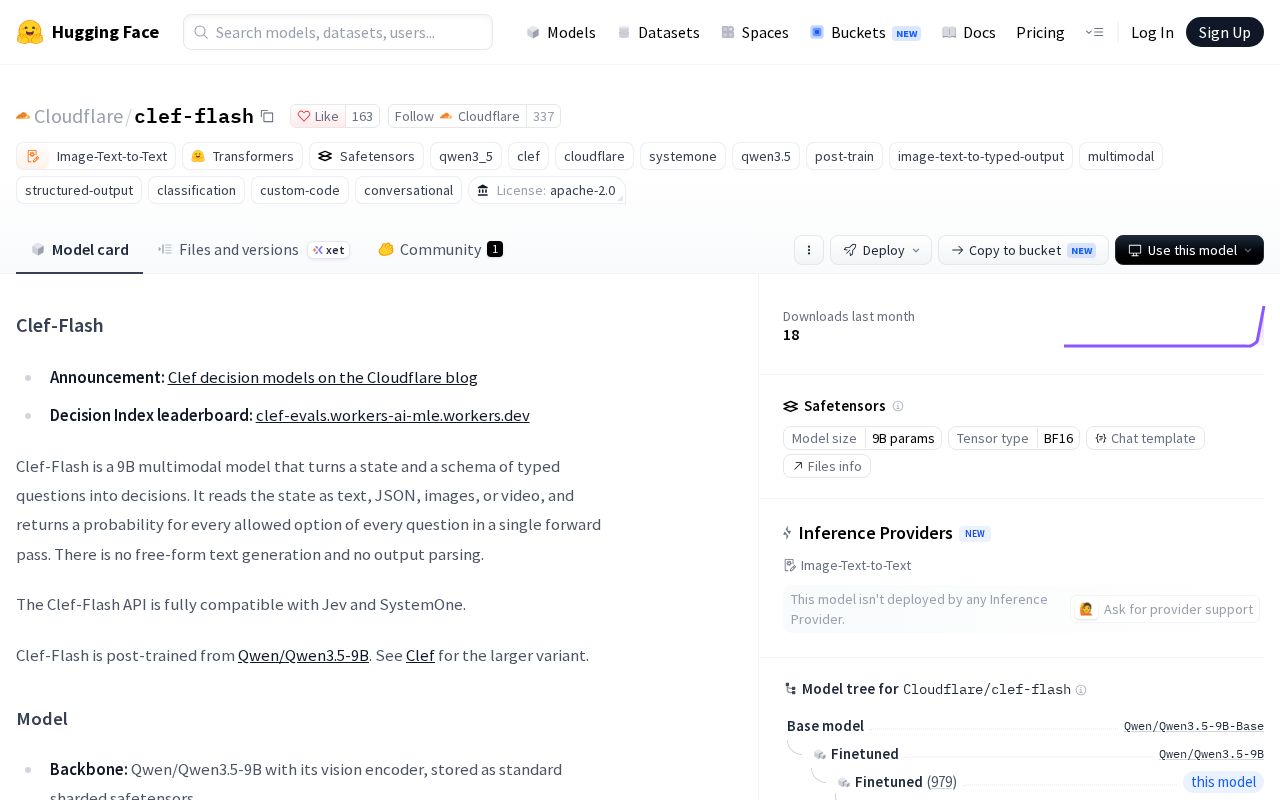Select the Image-Text-to-Text tag
This screenshot has width=1280, height=800.
coord(96,156)
